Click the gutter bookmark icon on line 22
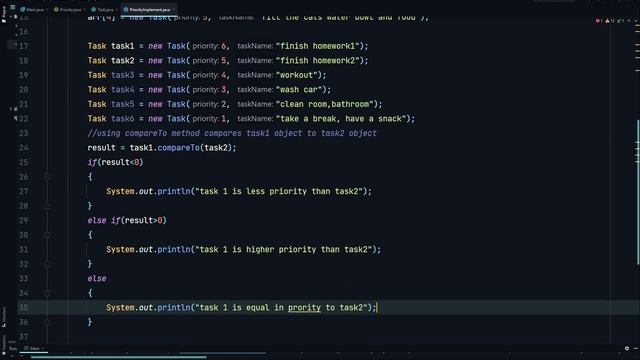This screenshot has width=640, height=360. (x=15, y=118)
